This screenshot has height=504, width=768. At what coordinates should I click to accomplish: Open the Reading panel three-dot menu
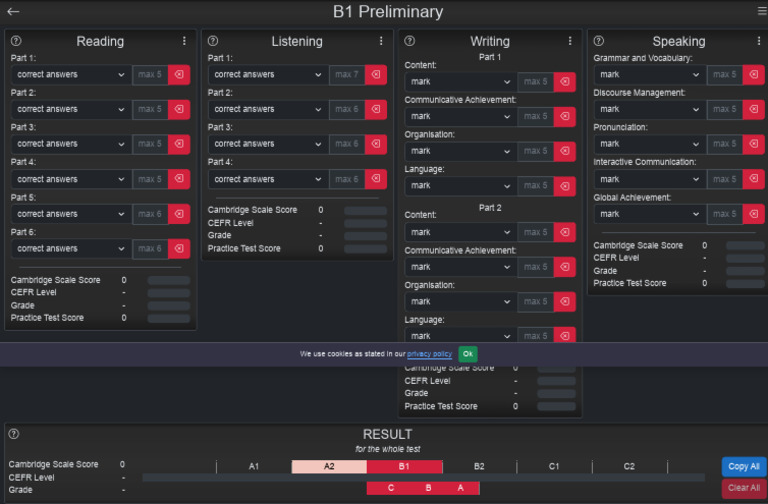tap(184, 41)
